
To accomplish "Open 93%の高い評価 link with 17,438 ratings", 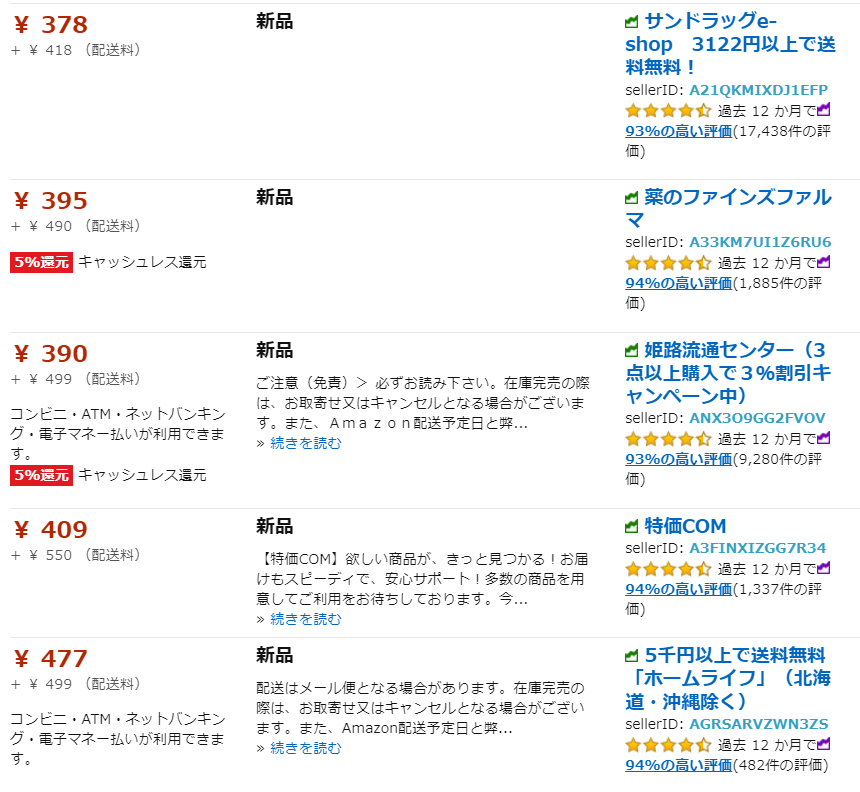I will coord(679,131).
